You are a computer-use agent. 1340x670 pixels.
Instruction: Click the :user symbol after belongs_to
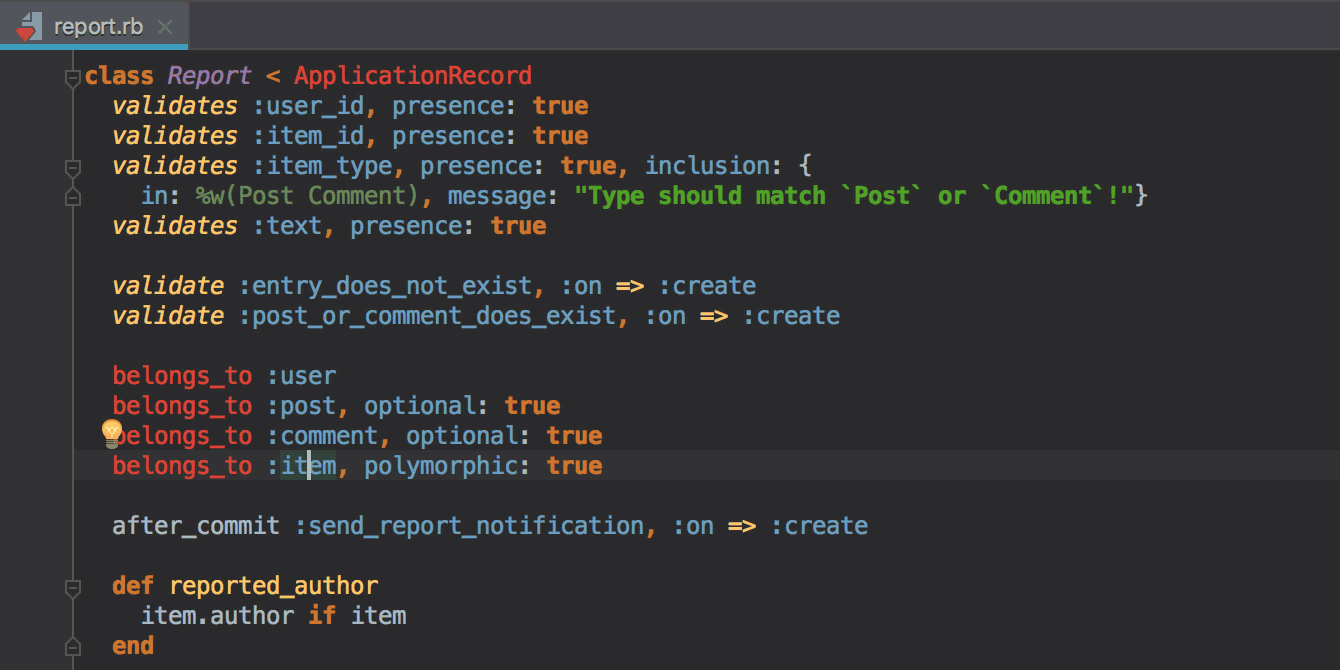[301, 376]
